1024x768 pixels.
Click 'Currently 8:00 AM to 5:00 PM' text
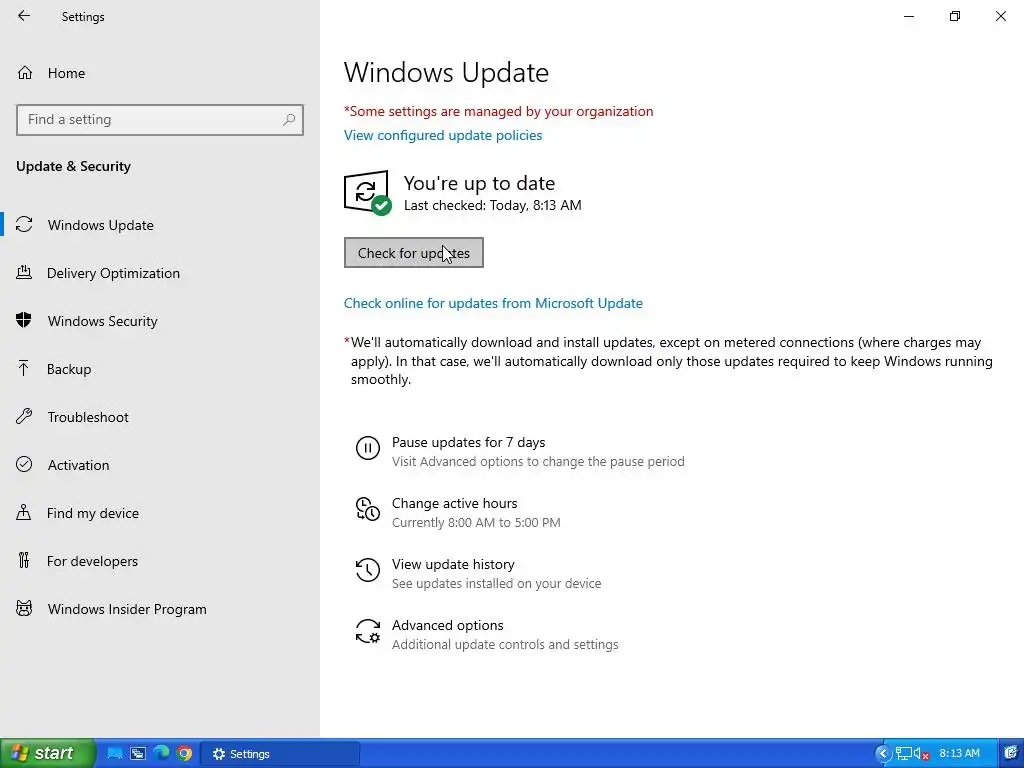point(476,522)
